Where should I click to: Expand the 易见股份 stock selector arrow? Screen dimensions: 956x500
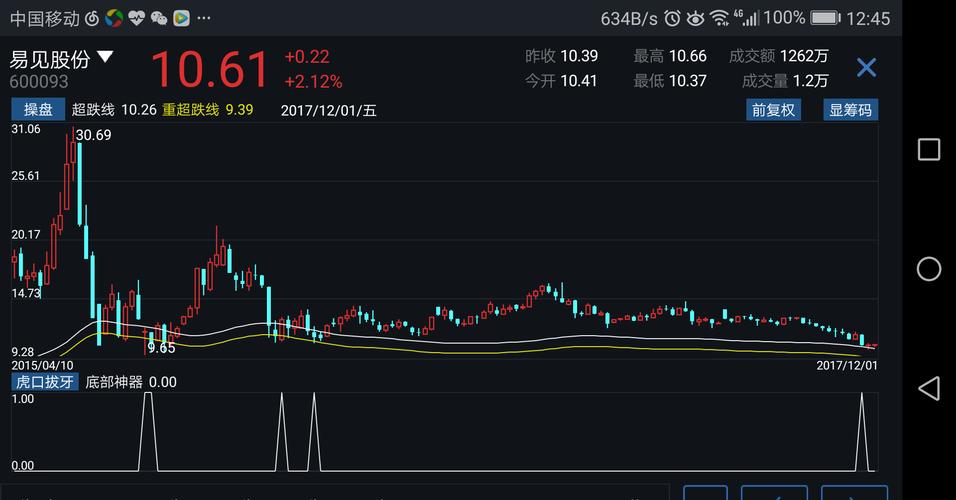[105, 58]
